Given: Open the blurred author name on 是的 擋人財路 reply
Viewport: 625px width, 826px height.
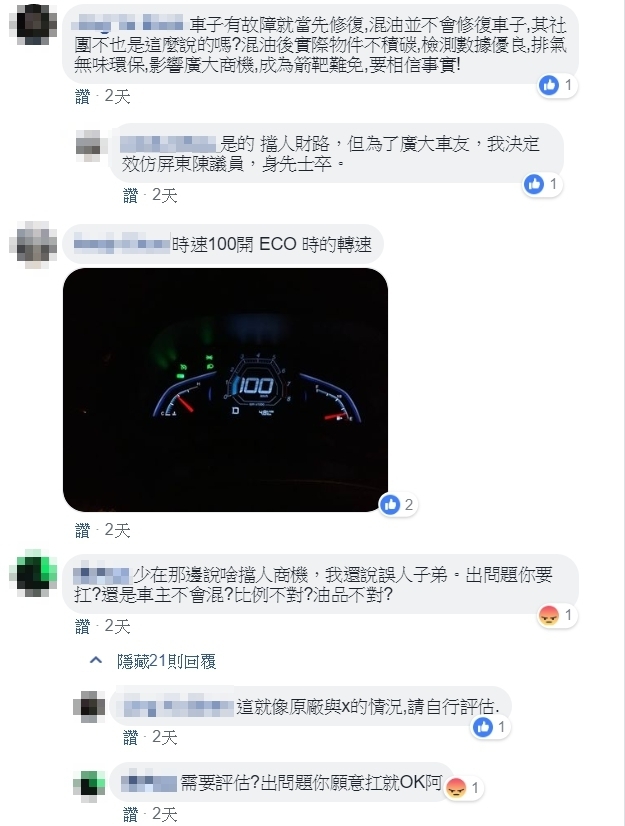Looking at the screenshot, I should coord(169,144).
